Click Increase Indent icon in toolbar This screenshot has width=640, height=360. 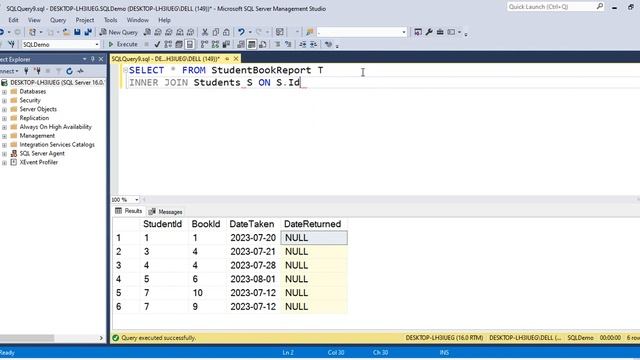tap(313, 44)
